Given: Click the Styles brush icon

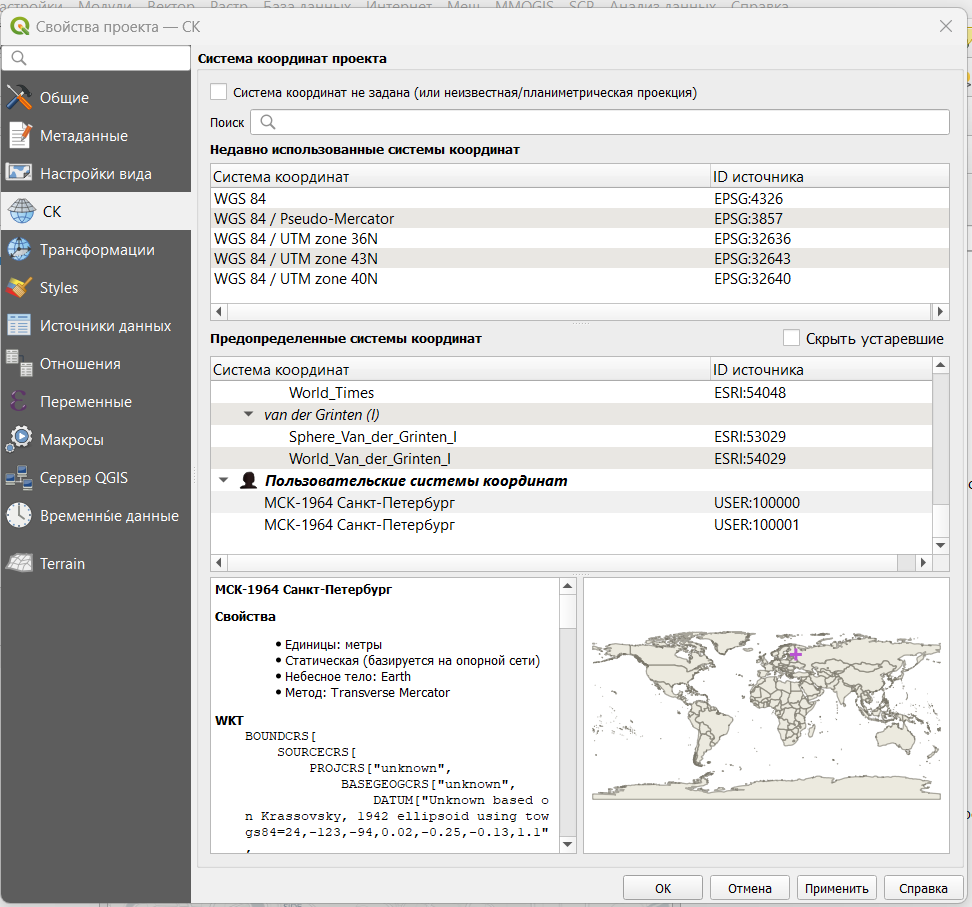Looking at the screenshot, I should pyautogui.click(x=19, y=288).
